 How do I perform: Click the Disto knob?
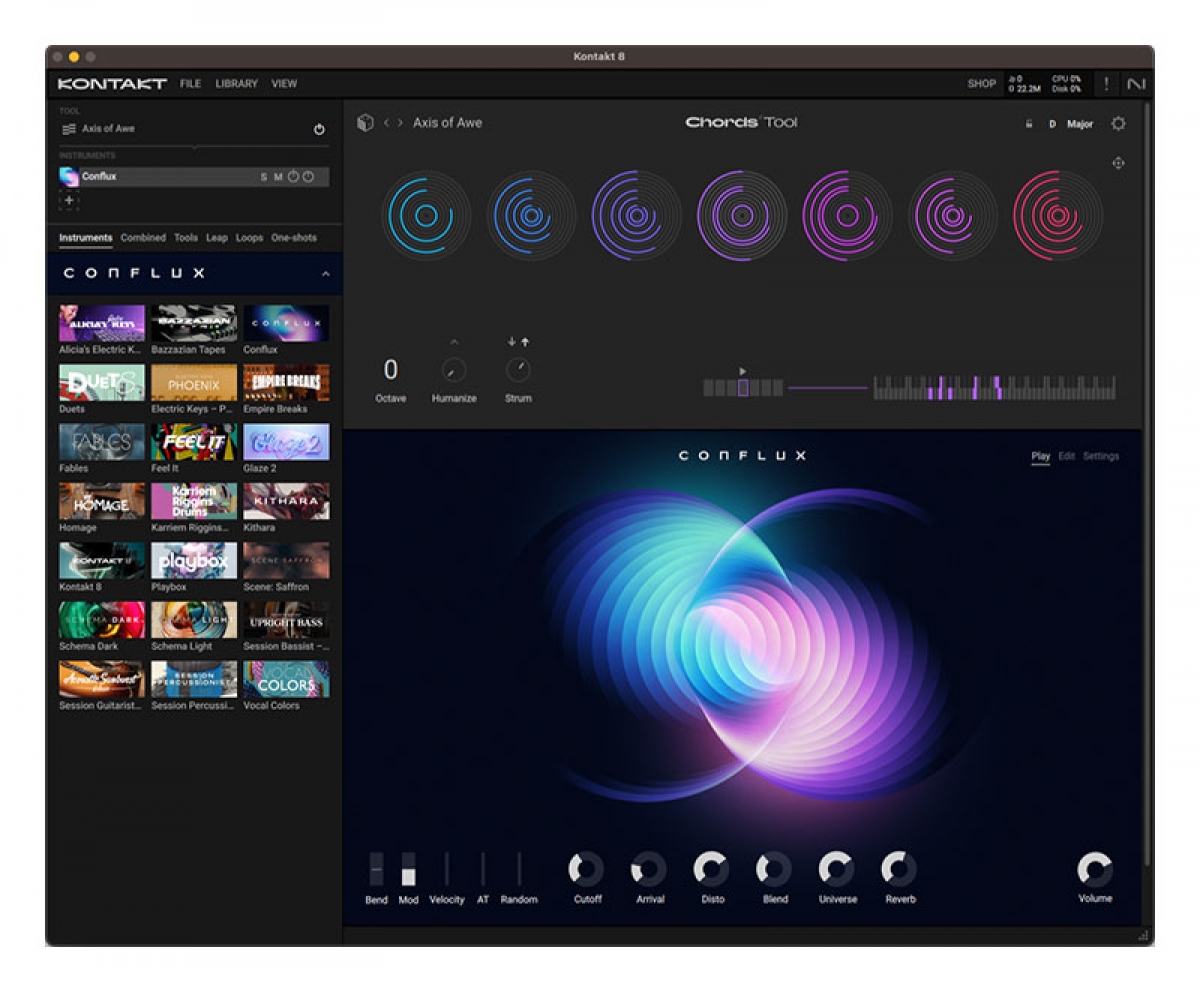tap(712, 869)
